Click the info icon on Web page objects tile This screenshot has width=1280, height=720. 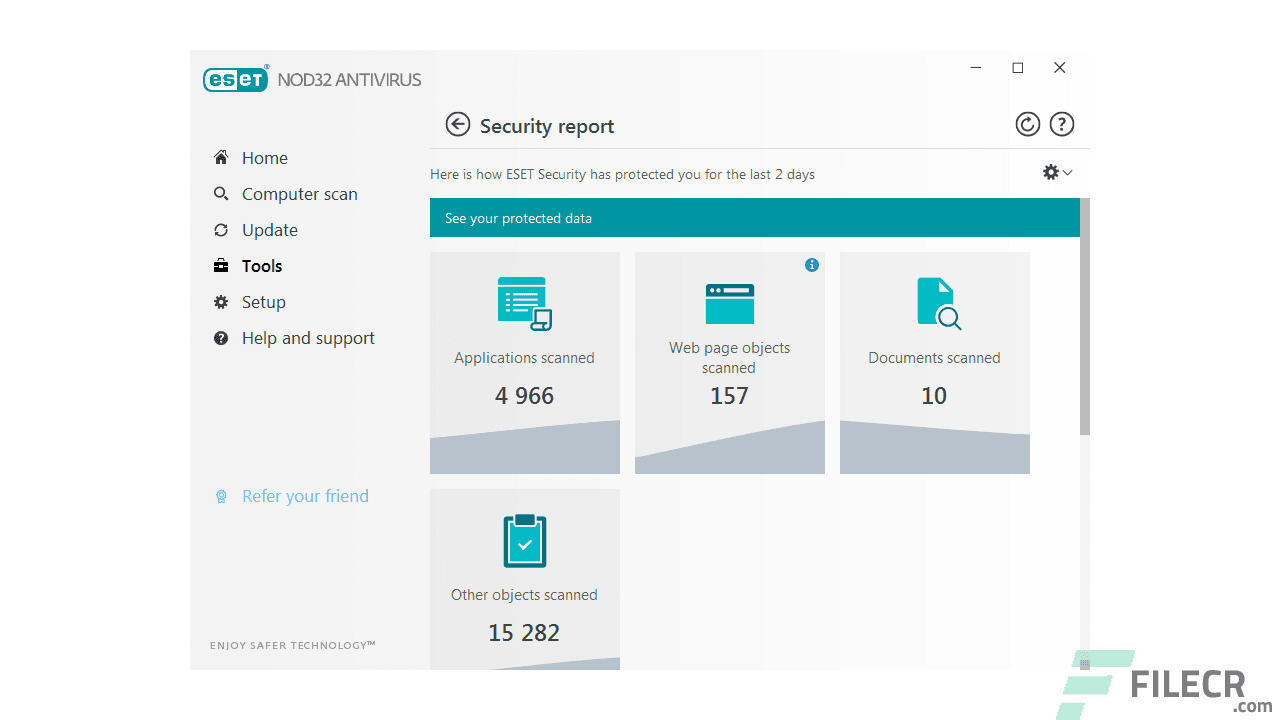pos(812,265)
